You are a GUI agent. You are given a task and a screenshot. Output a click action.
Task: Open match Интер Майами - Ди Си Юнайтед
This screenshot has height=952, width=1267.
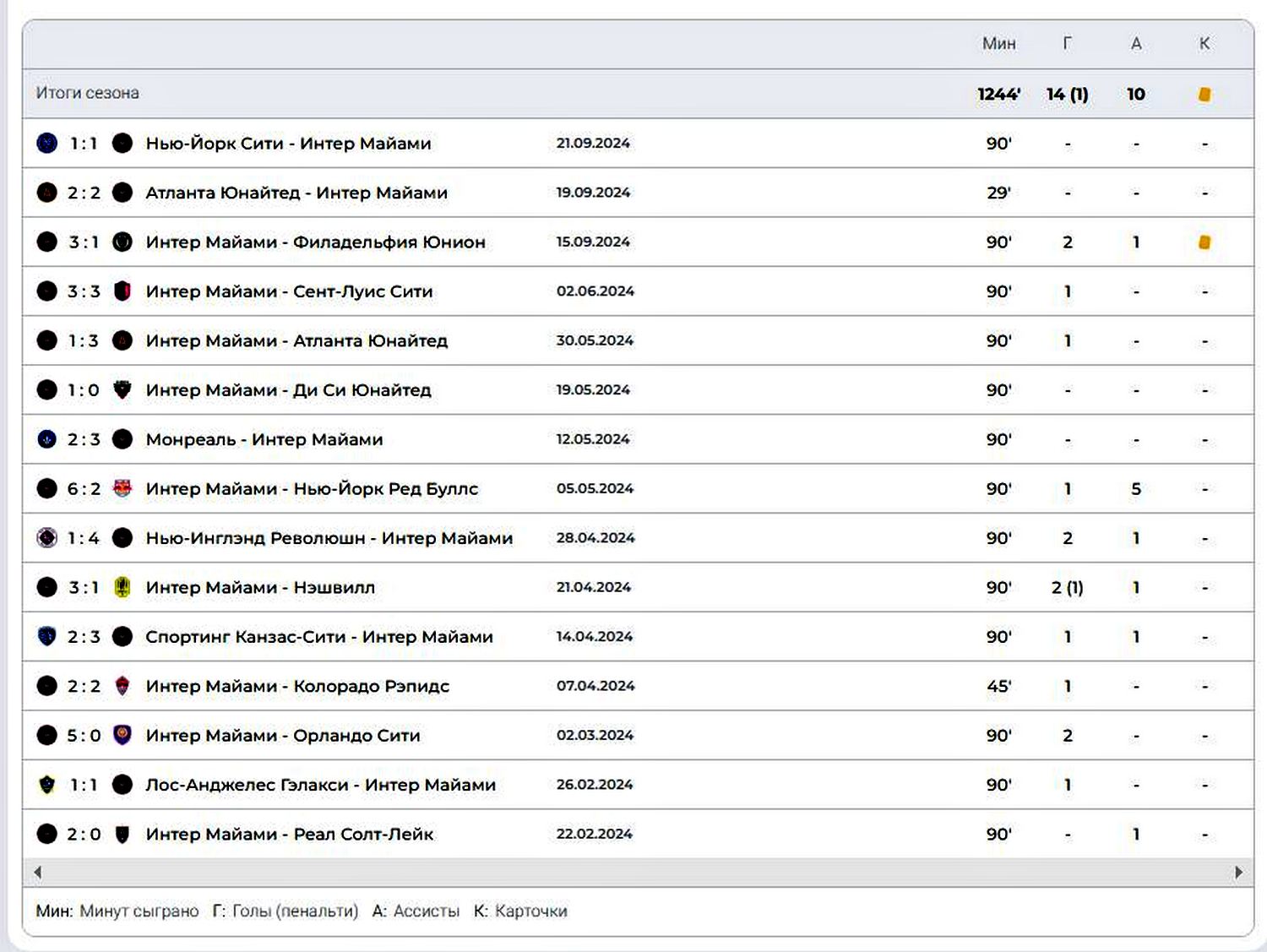[x=288, y=390]
